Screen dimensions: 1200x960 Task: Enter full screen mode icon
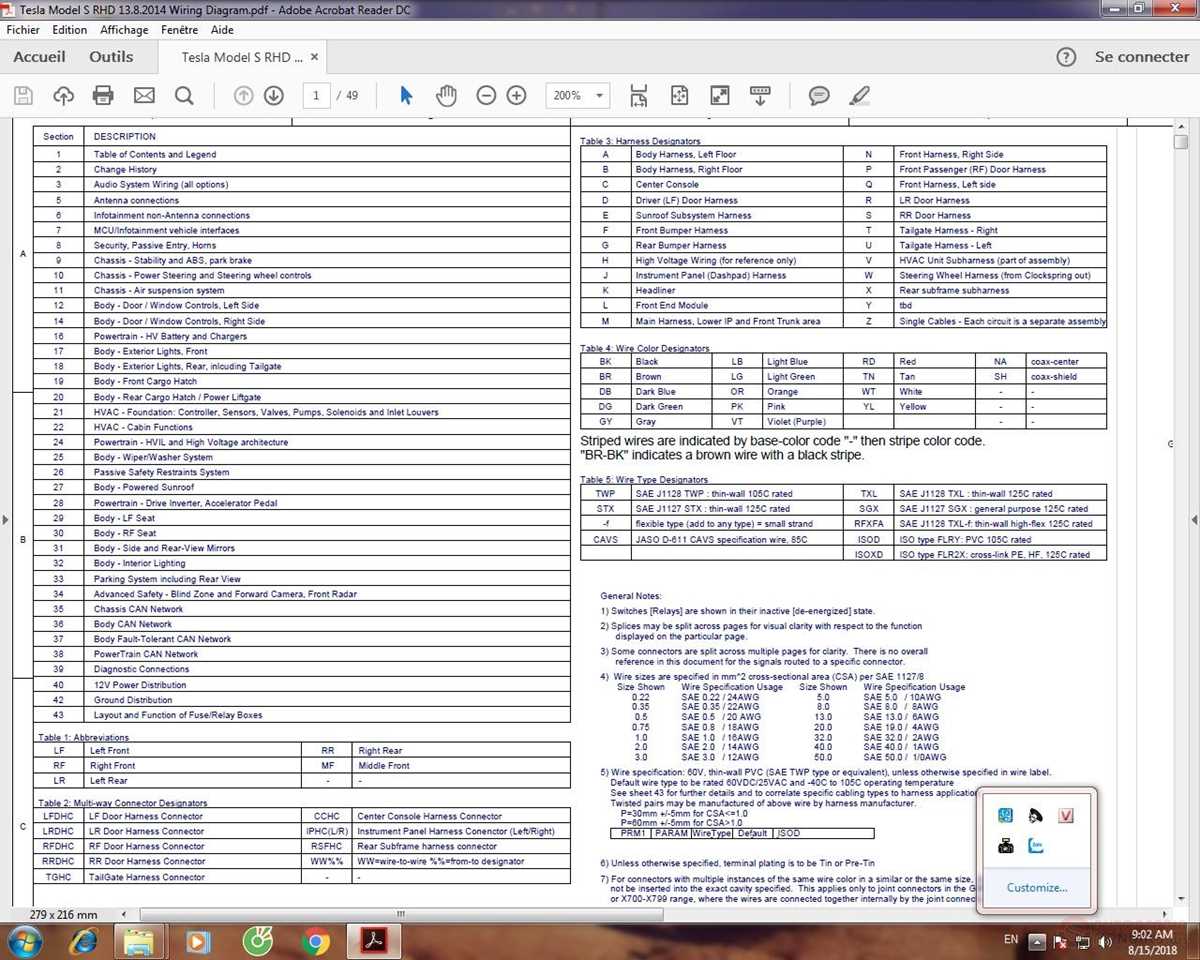pos(719,96)
